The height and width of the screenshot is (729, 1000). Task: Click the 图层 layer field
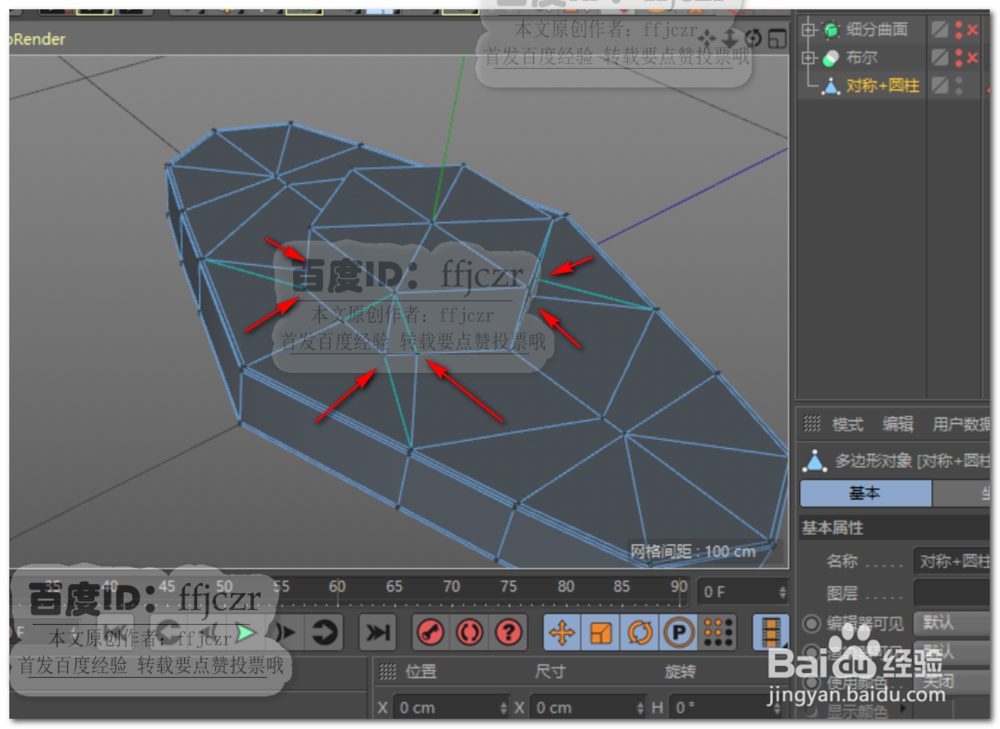pyautogui.click(x=952, y=593)
